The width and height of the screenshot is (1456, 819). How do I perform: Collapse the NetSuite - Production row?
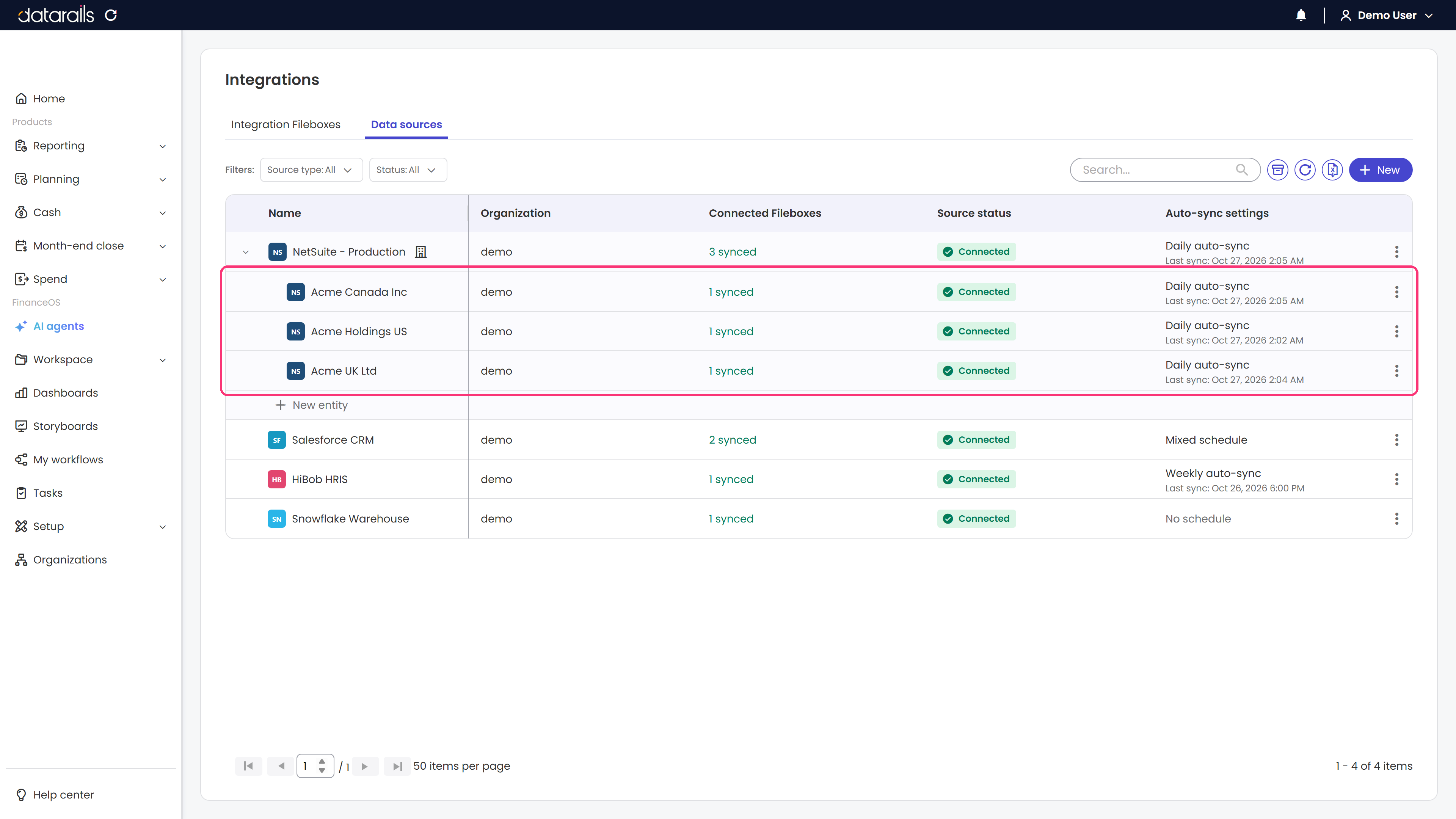coord(245,252)
